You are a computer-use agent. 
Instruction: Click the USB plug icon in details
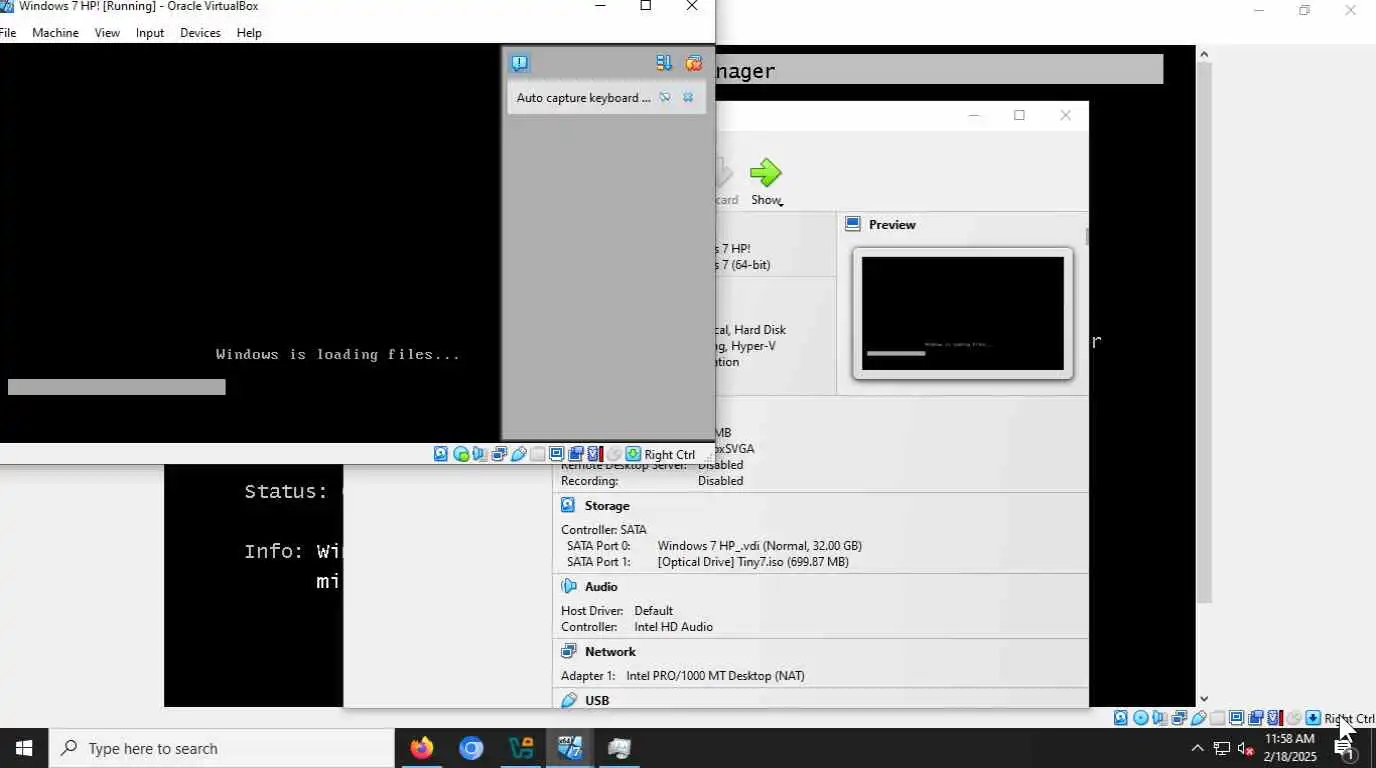click(569, 701)
